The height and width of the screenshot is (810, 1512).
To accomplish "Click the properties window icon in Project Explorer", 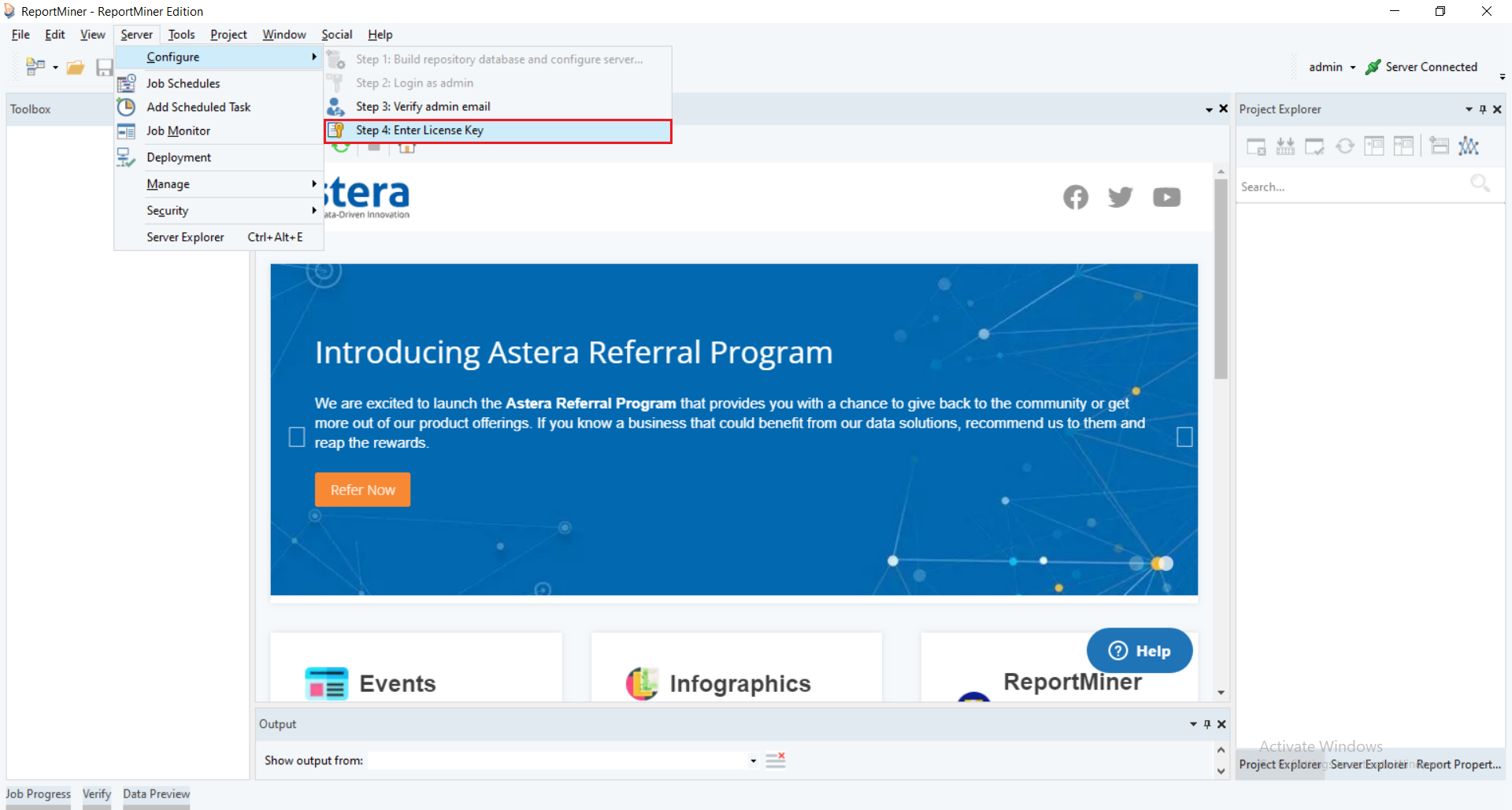I will click(1440, 146).
